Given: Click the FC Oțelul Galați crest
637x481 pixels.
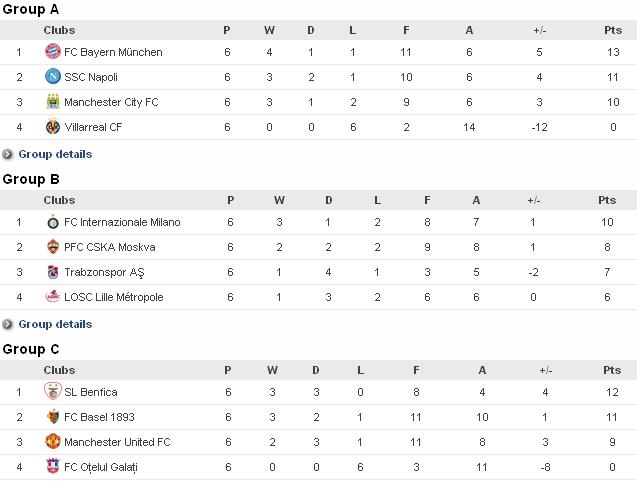Looking at the screenshot, I should coord(53,466).
